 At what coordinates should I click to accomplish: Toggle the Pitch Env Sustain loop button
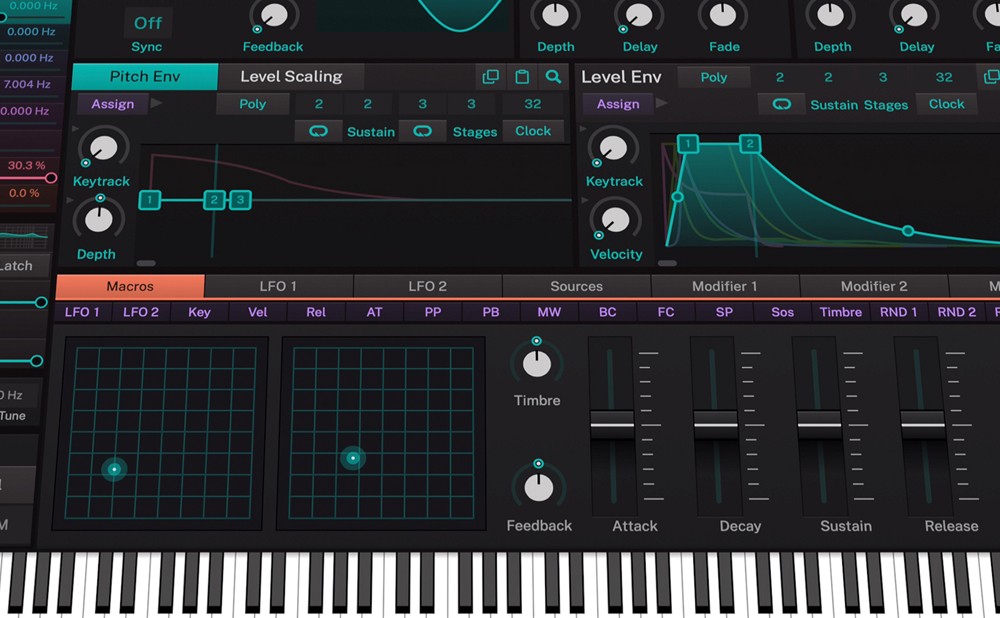click(319, 131)
